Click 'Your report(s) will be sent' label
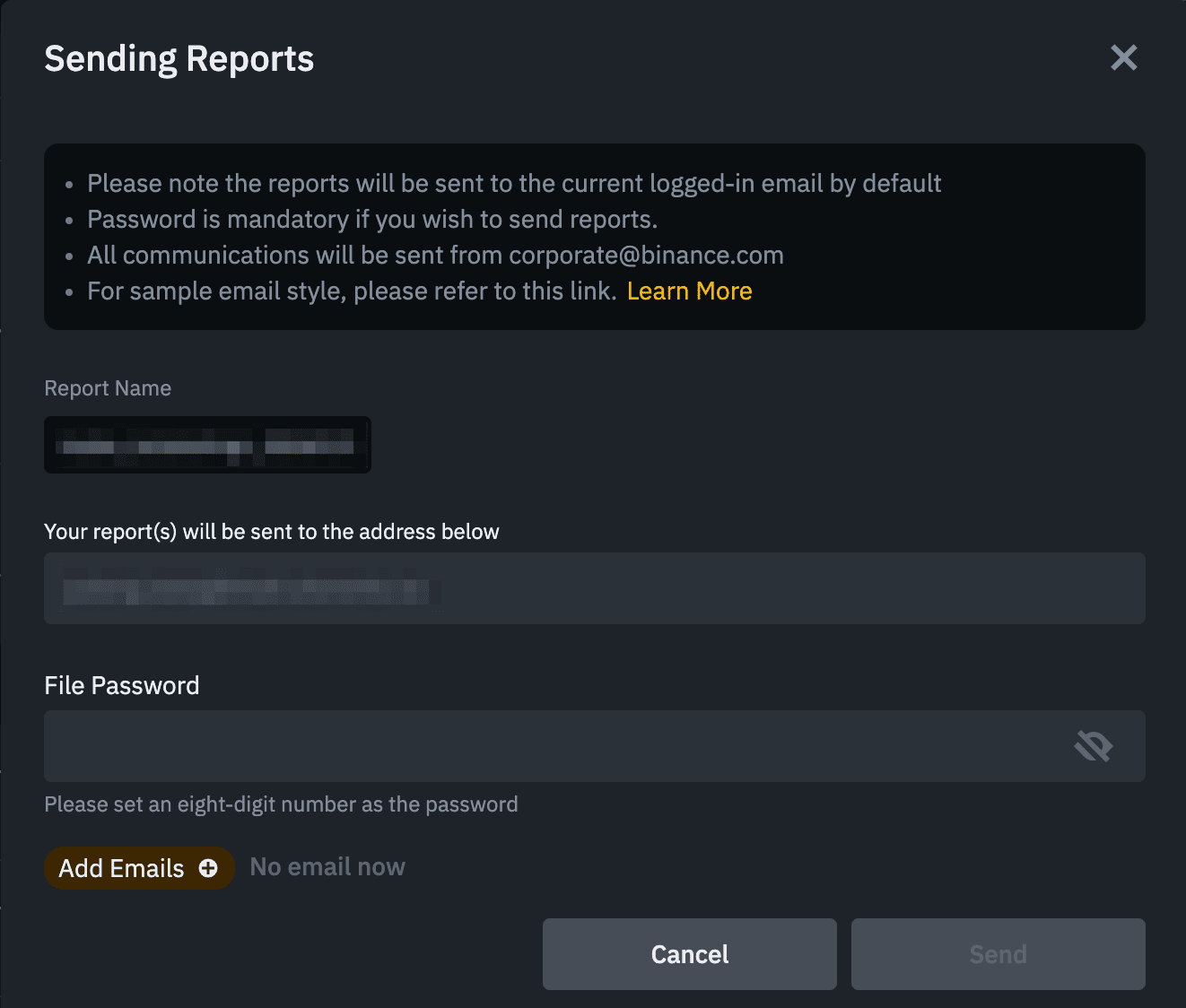The height and width of the screenshot is (1008, 1186). [271, 532]
